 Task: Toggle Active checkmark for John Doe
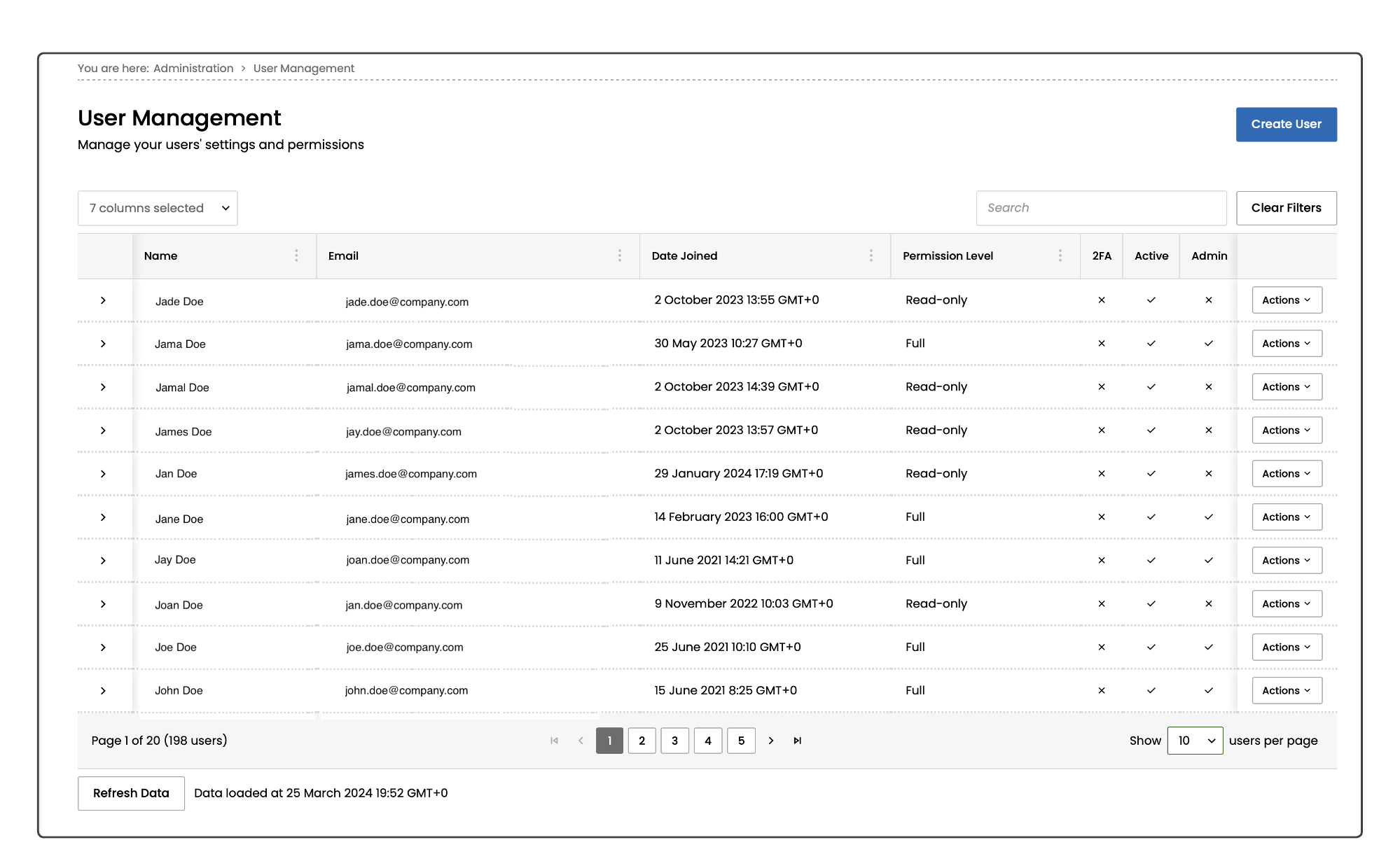click(1151, 691)
